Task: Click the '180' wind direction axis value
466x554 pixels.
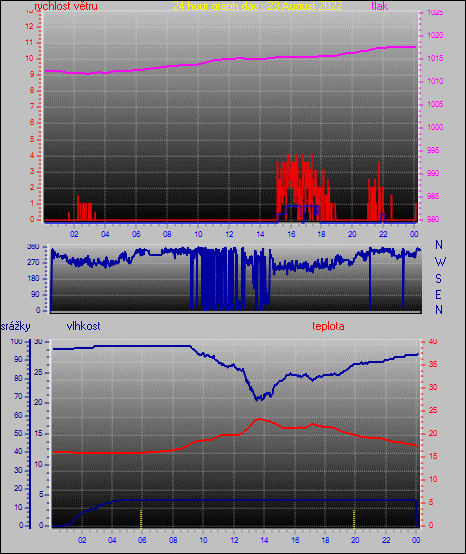Action: [33, 278]
